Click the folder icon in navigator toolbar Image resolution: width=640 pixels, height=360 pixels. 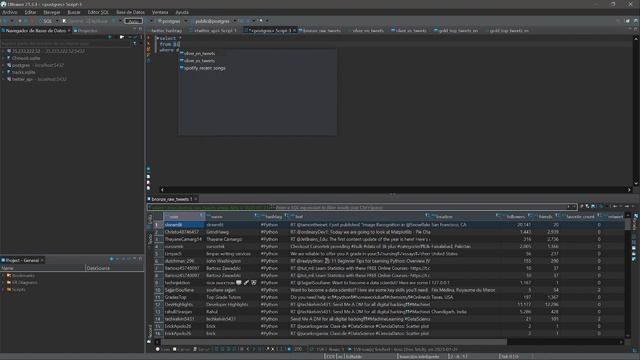click(122, 37)
